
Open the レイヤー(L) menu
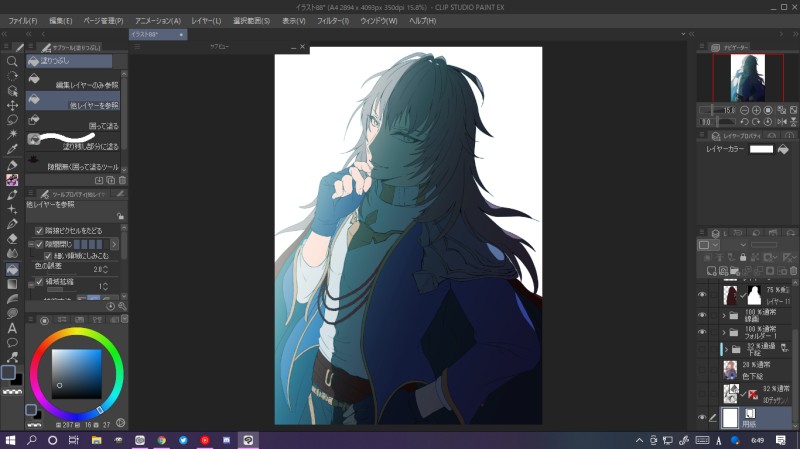206,21
